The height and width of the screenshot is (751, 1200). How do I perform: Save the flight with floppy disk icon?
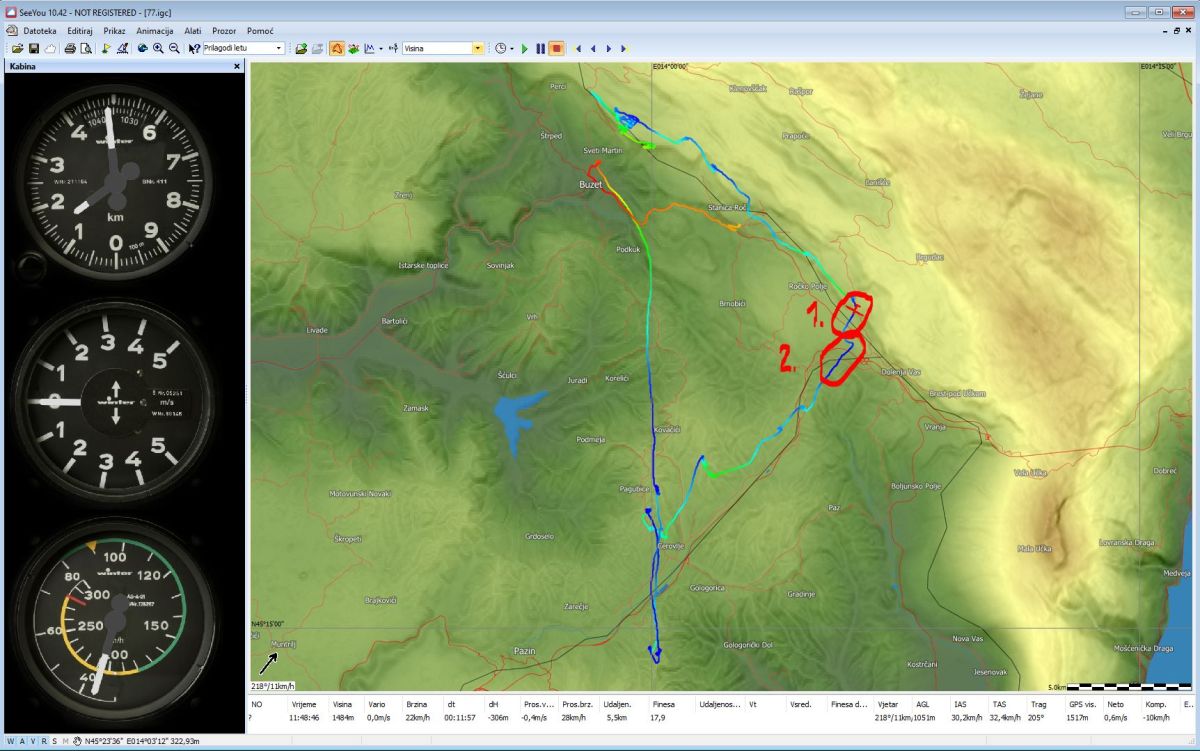[x=34, y=48]
